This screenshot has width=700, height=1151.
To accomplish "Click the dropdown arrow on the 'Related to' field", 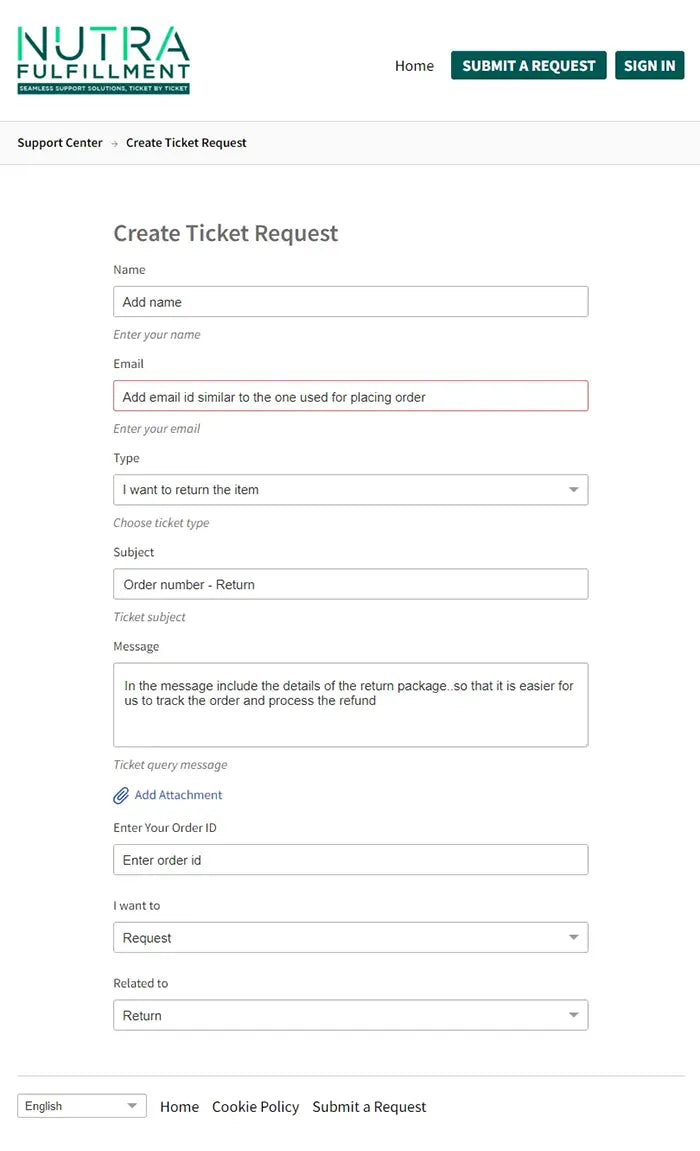I will (573, 1015).
